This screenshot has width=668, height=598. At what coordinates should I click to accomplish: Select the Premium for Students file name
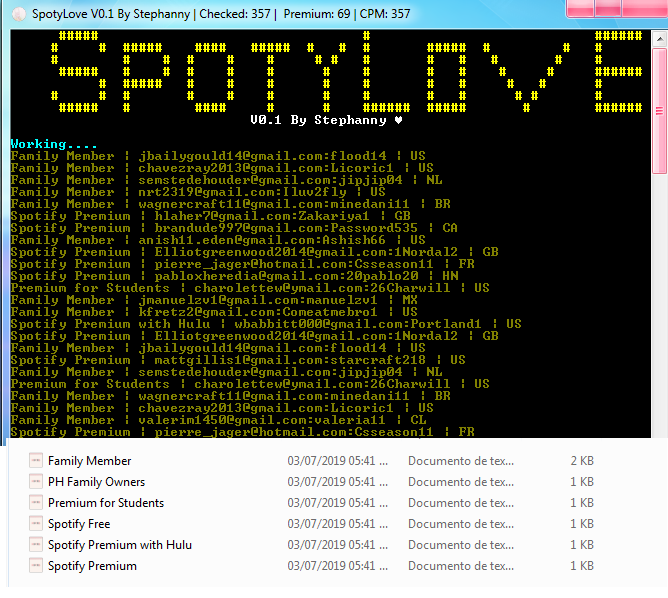105,503
